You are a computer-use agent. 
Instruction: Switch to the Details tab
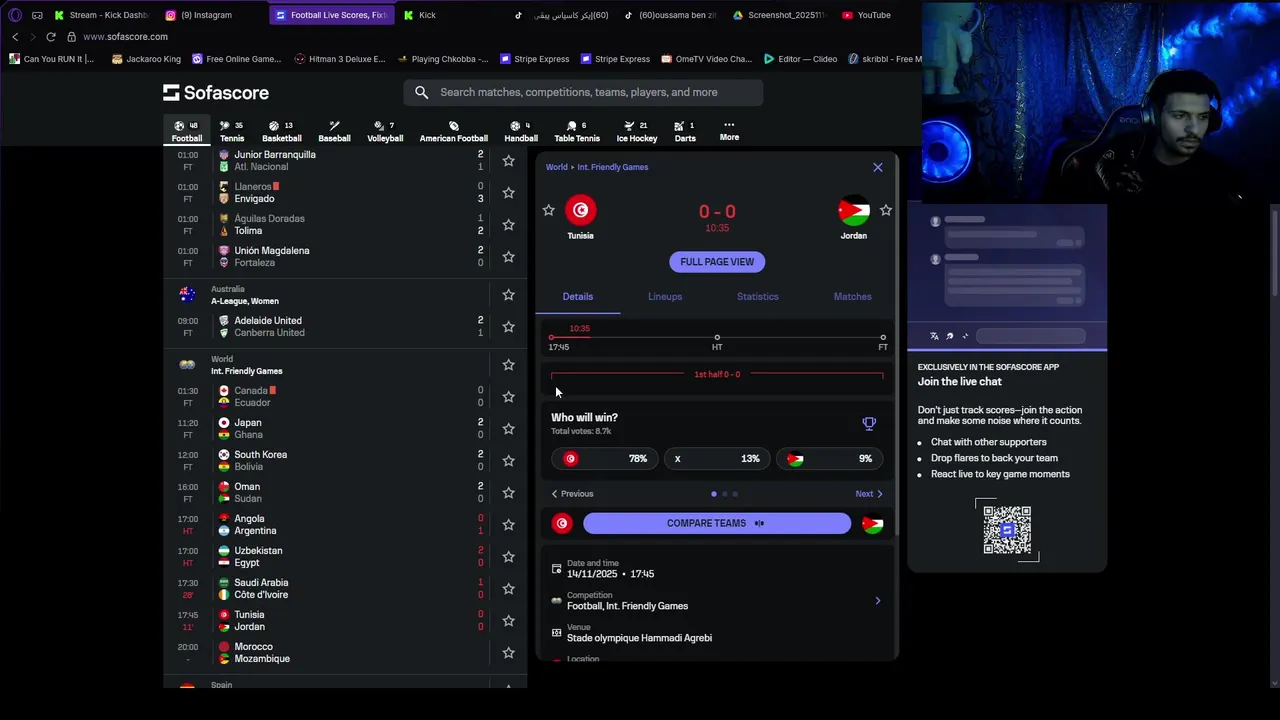(x=577, y=296)
